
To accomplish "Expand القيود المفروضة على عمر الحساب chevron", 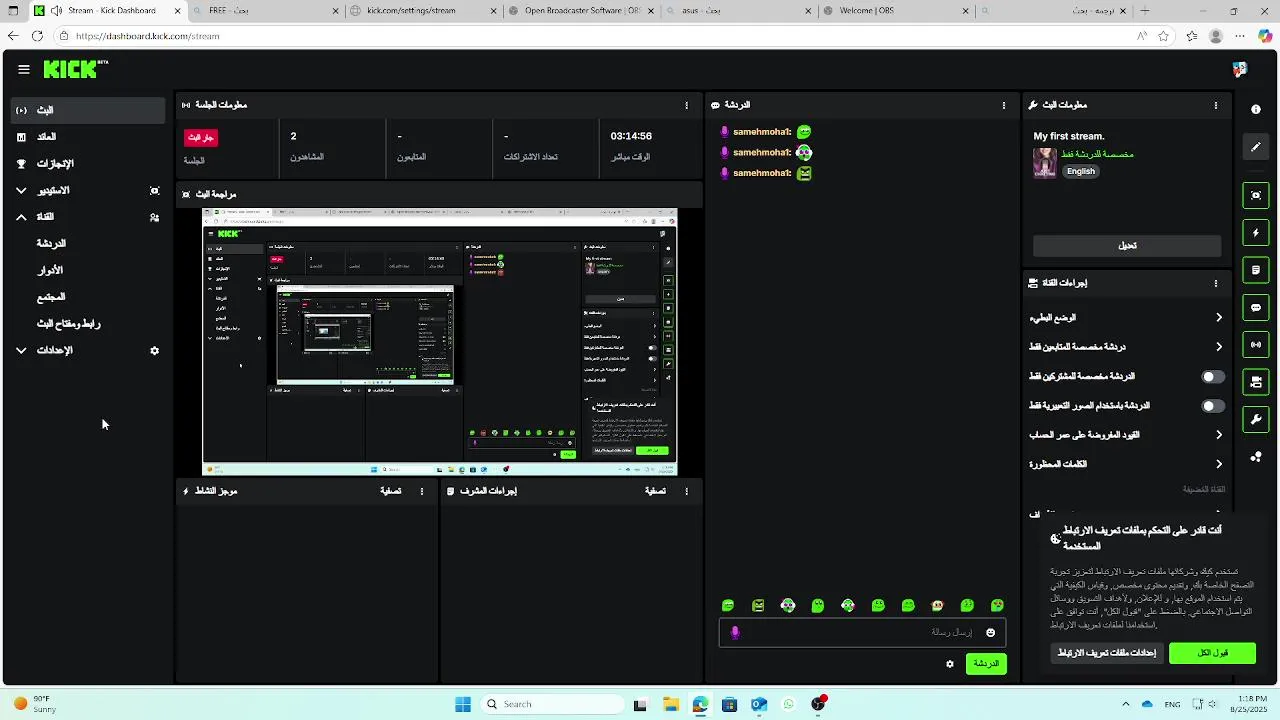I will tap(1218, 435).
